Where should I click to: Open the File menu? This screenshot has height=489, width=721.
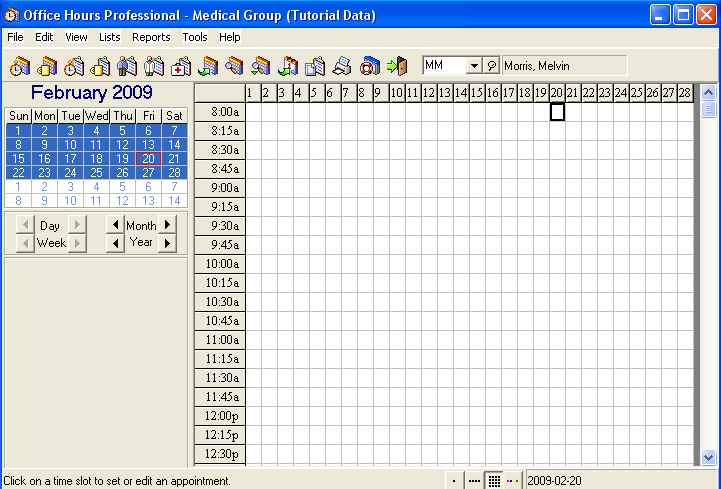pyautogui.click(x=15, y=37)
